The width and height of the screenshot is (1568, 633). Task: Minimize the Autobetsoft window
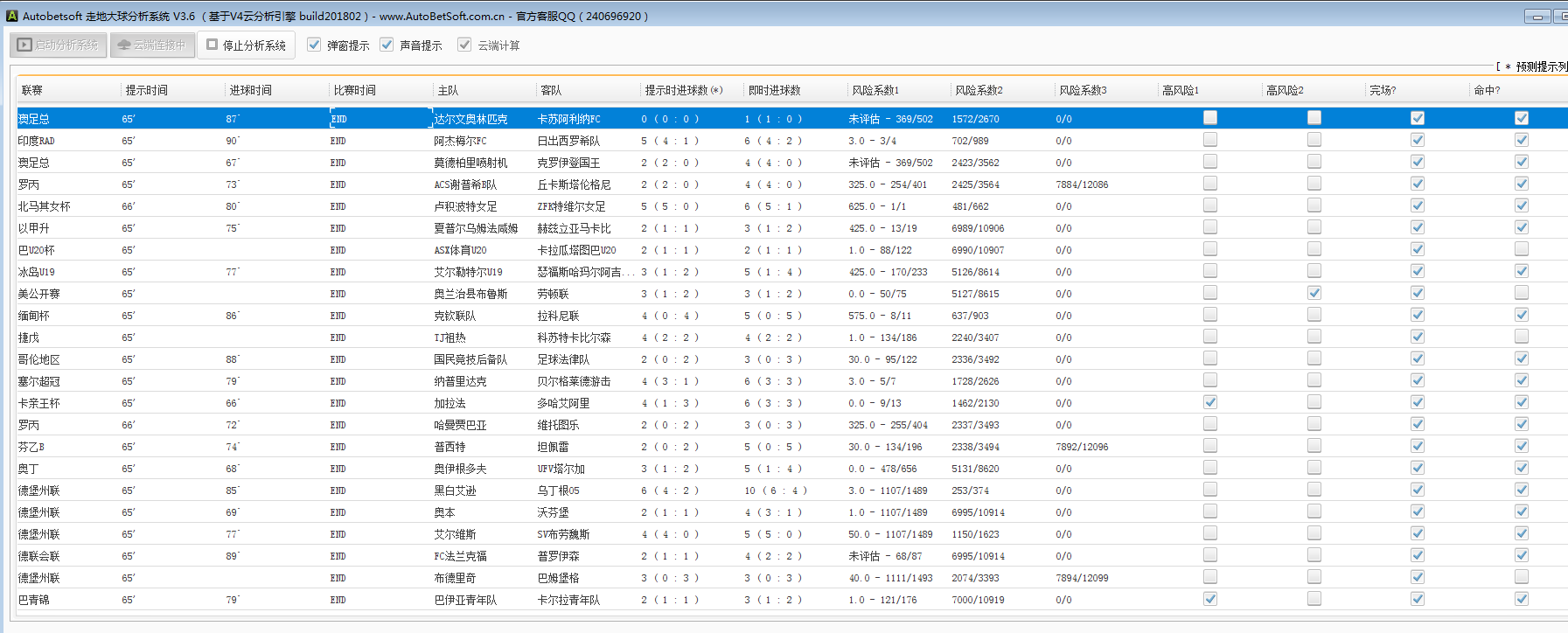(1537, 16)
